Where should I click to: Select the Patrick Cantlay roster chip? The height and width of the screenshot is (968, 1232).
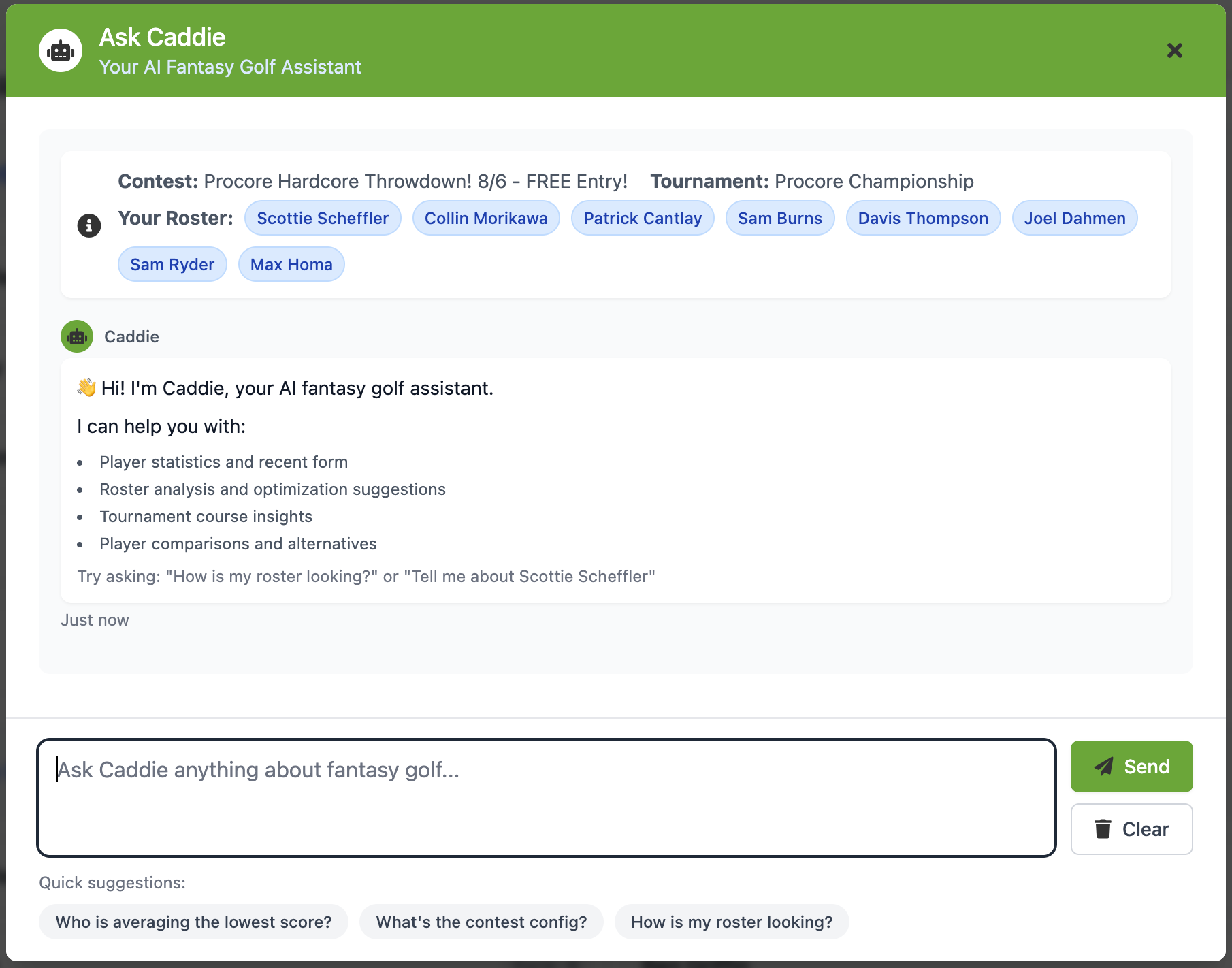coord(643,218)
